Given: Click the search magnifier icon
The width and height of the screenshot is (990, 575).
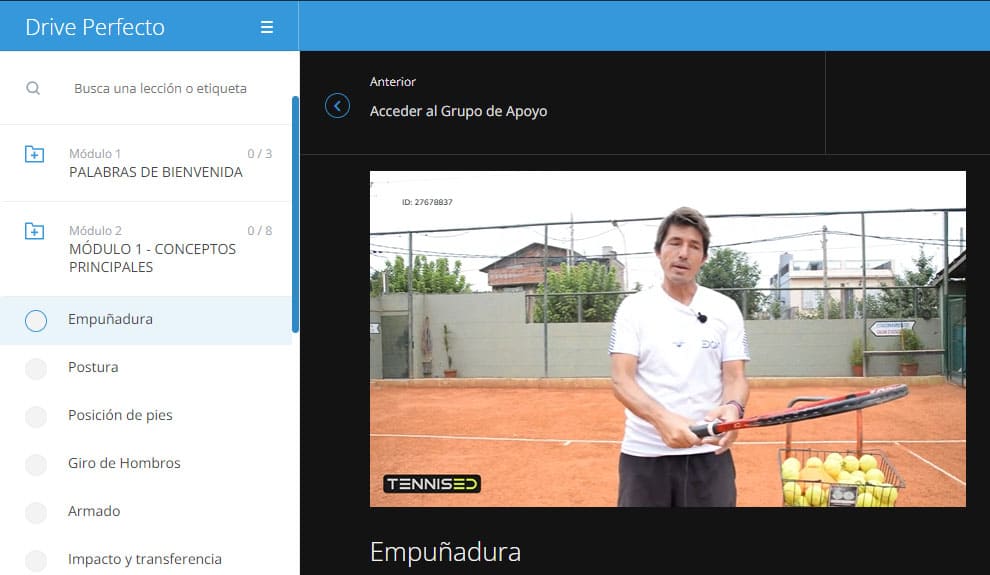Looking at the screenshot, I should (x=33, y=88).
